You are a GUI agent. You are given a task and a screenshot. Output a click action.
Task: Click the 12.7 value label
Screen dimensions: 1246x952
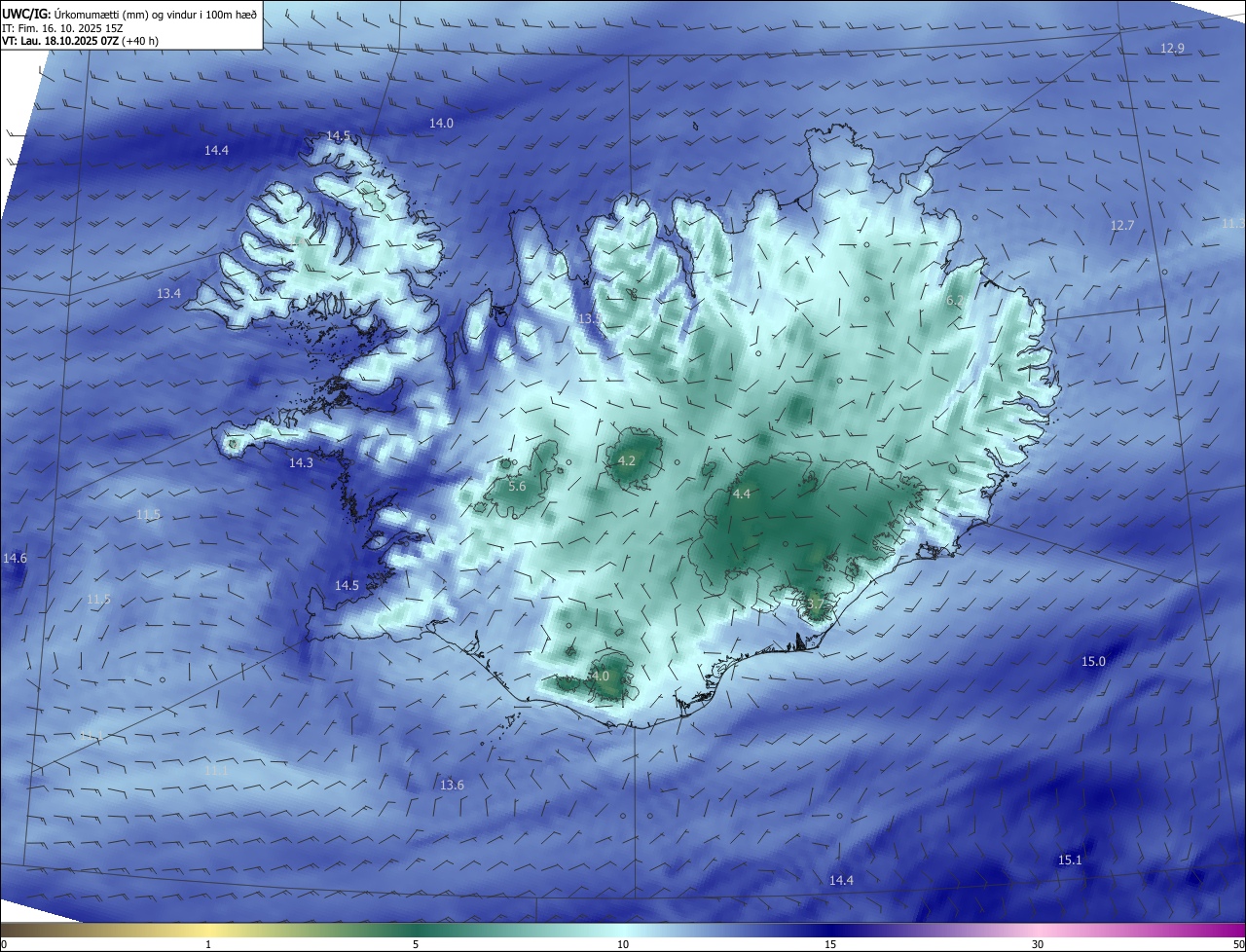pos(1122,226)
